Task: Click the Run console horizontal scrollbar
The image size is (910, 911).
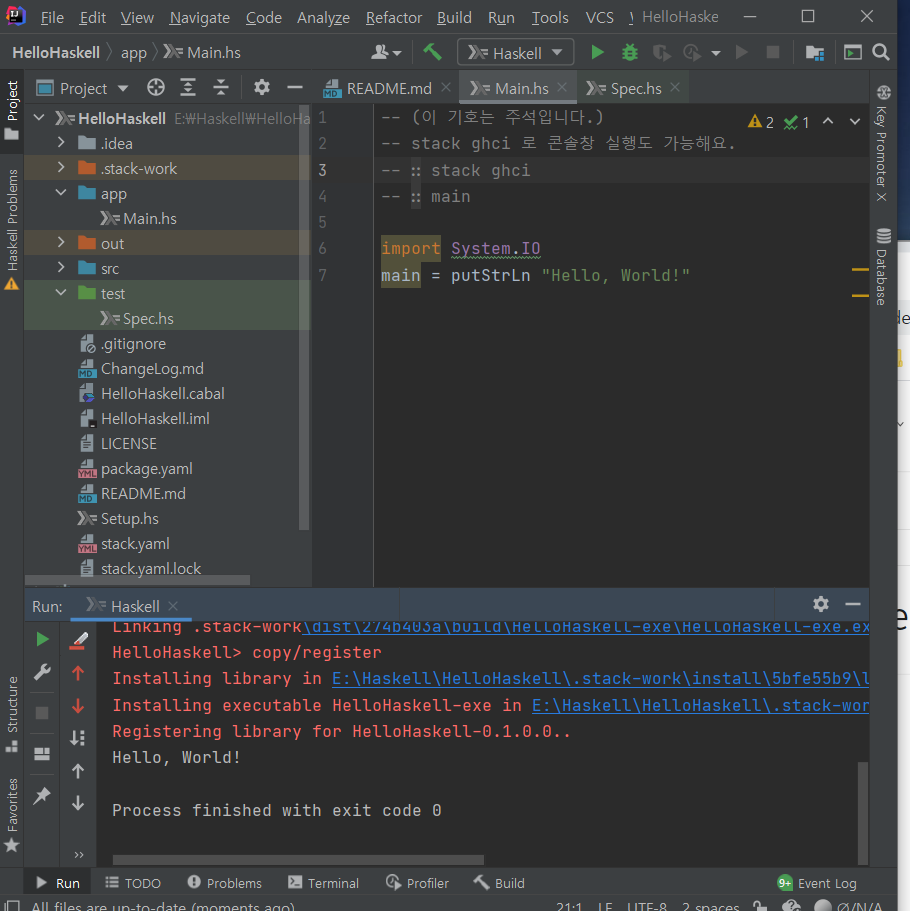Action: click(x=298, y=860)
